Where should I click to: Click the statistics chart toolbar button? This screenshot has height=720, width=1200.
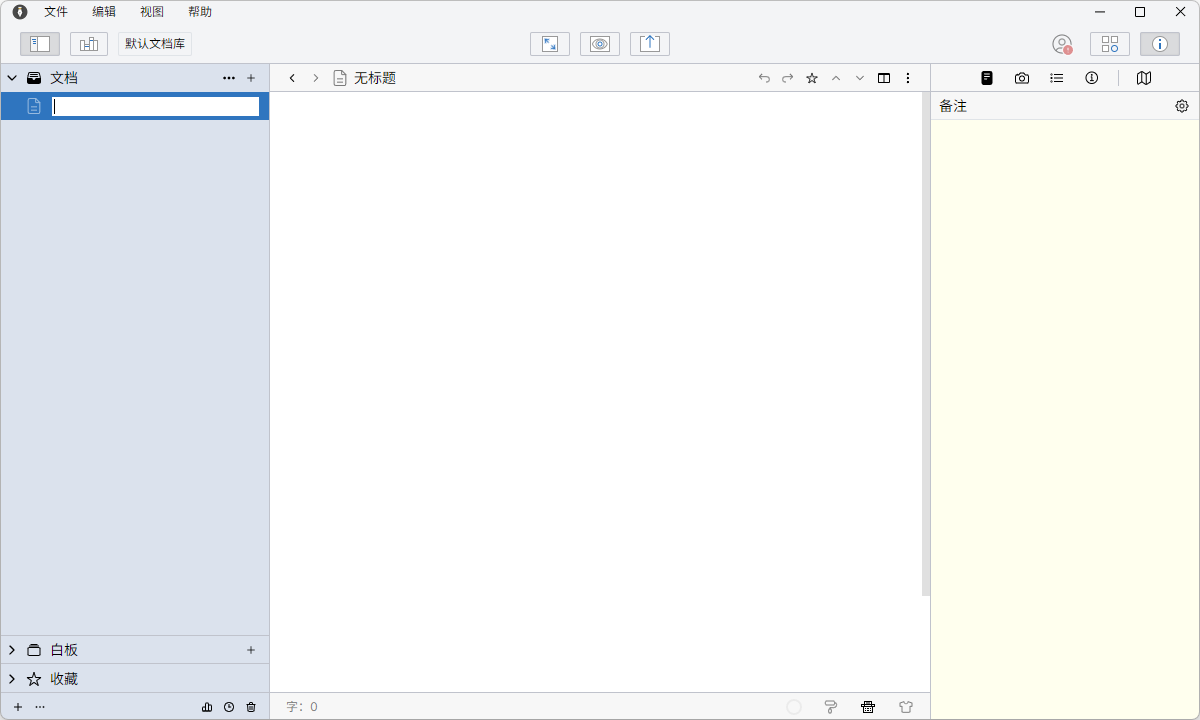(89, 44)
